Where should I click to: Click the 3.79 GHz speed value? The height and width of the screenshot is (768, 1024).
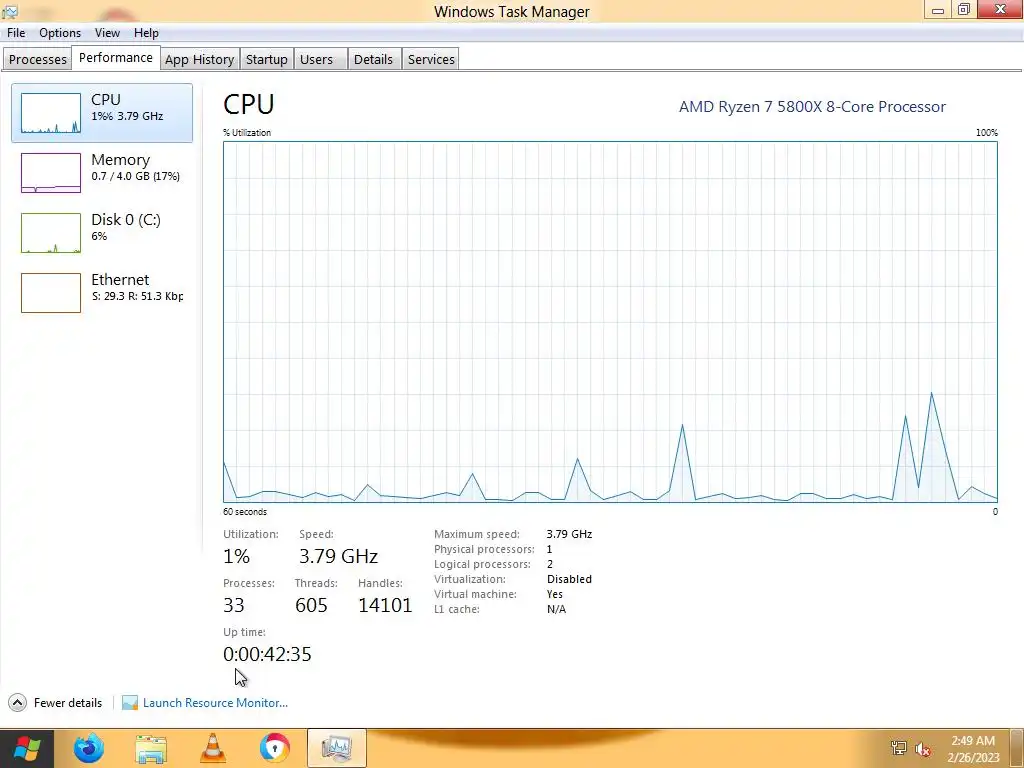click(x=338, y=556)
